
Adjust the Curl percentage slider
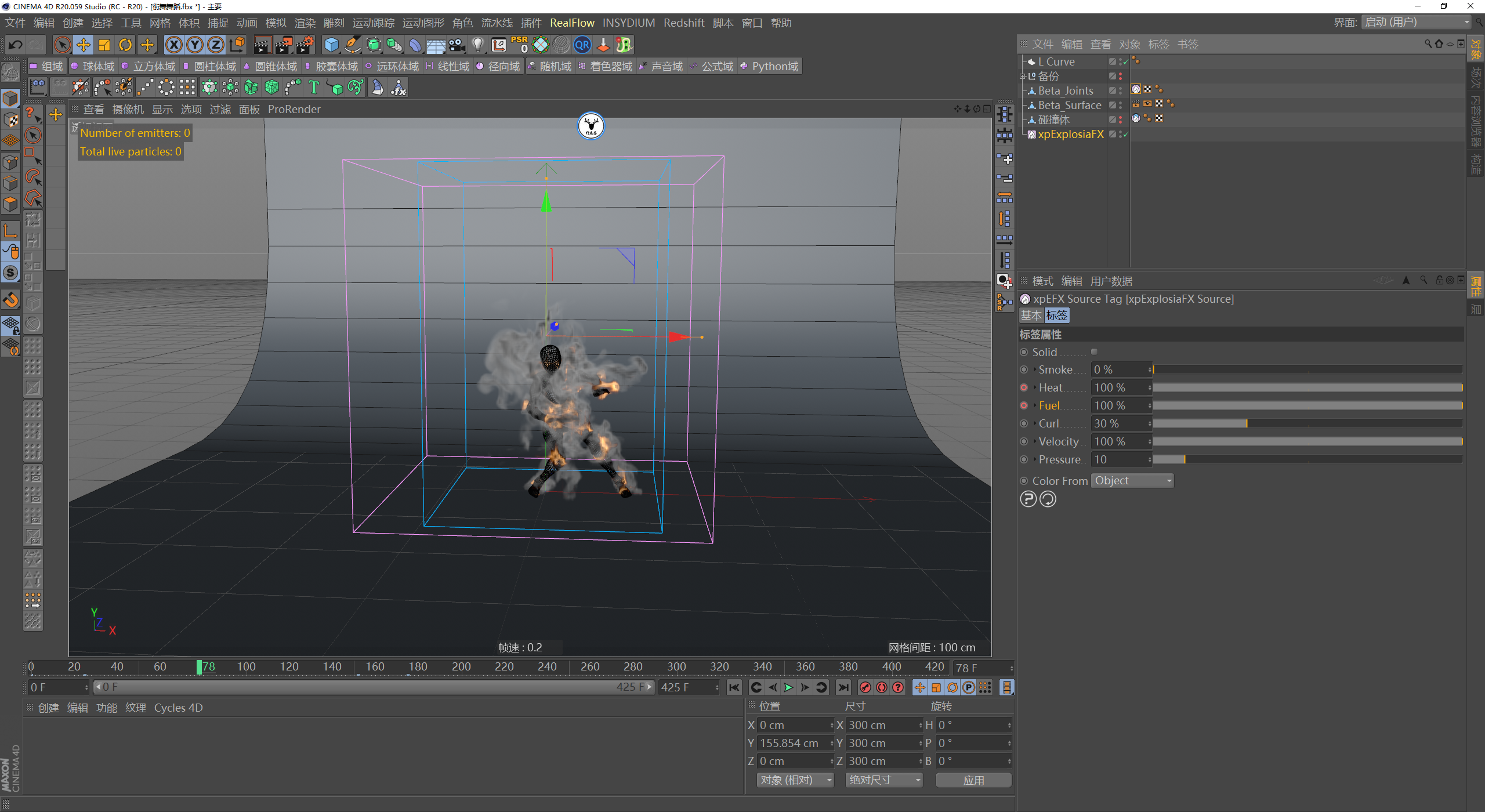click(1246, 423)
